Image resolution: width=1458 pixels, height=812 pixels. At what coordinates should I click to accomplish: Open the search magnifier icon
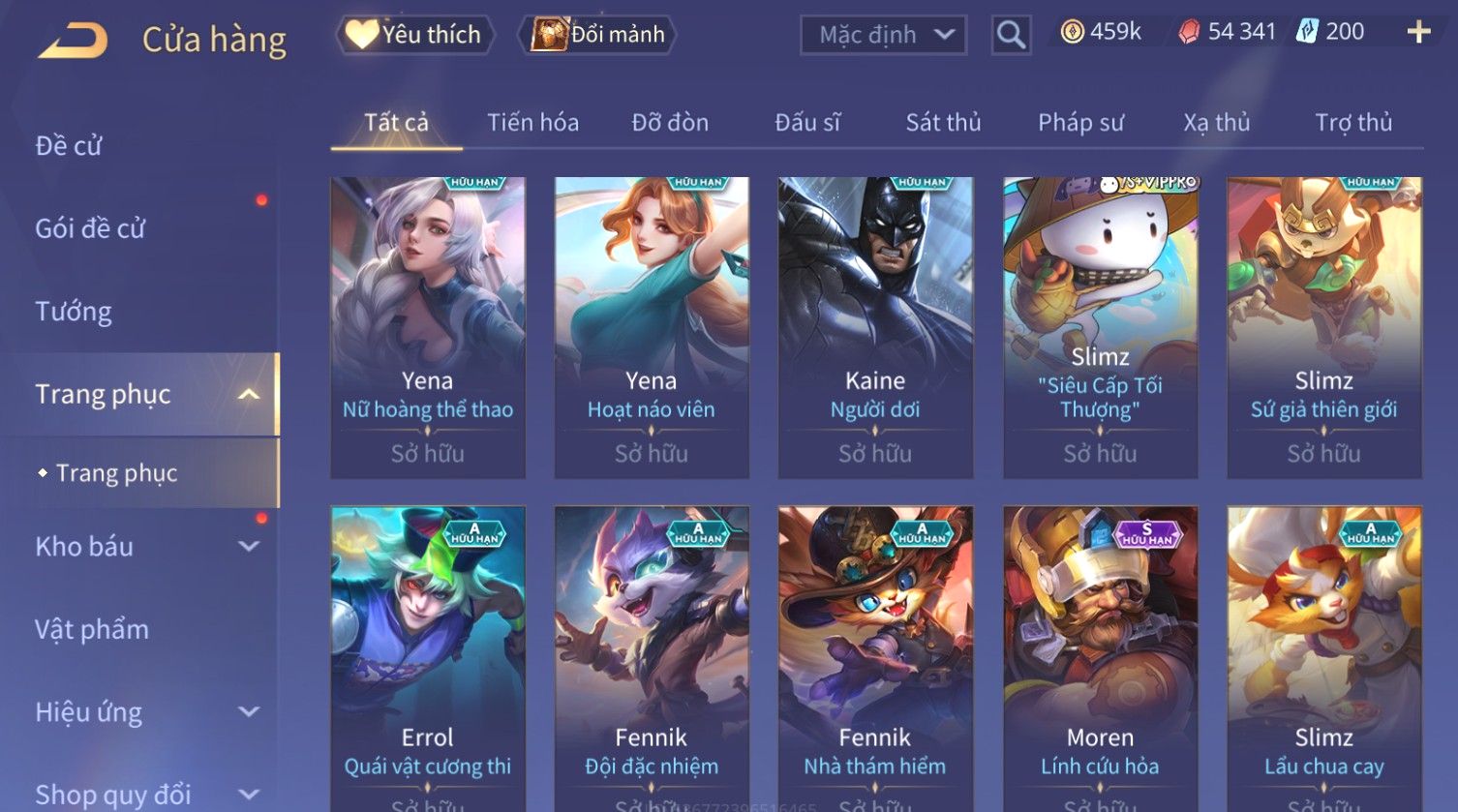pos(1011,36)
